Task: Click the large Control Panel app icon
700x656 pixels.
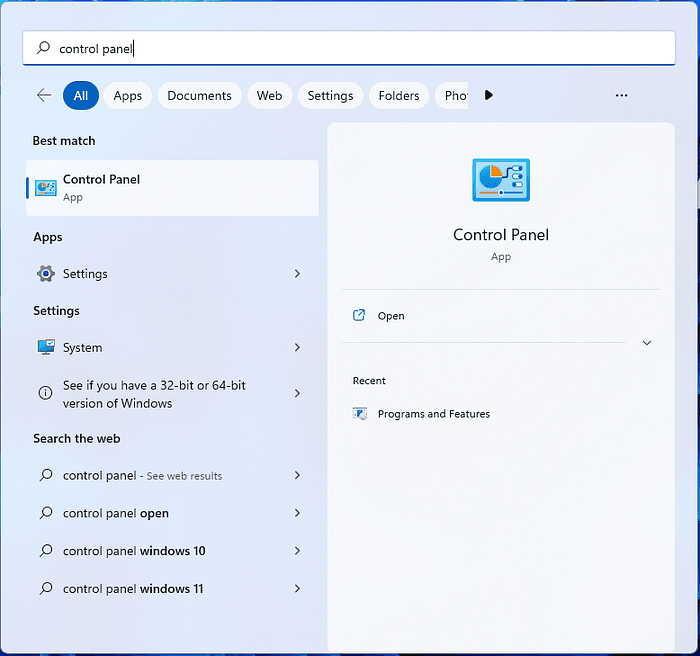Action: point(501,180)
